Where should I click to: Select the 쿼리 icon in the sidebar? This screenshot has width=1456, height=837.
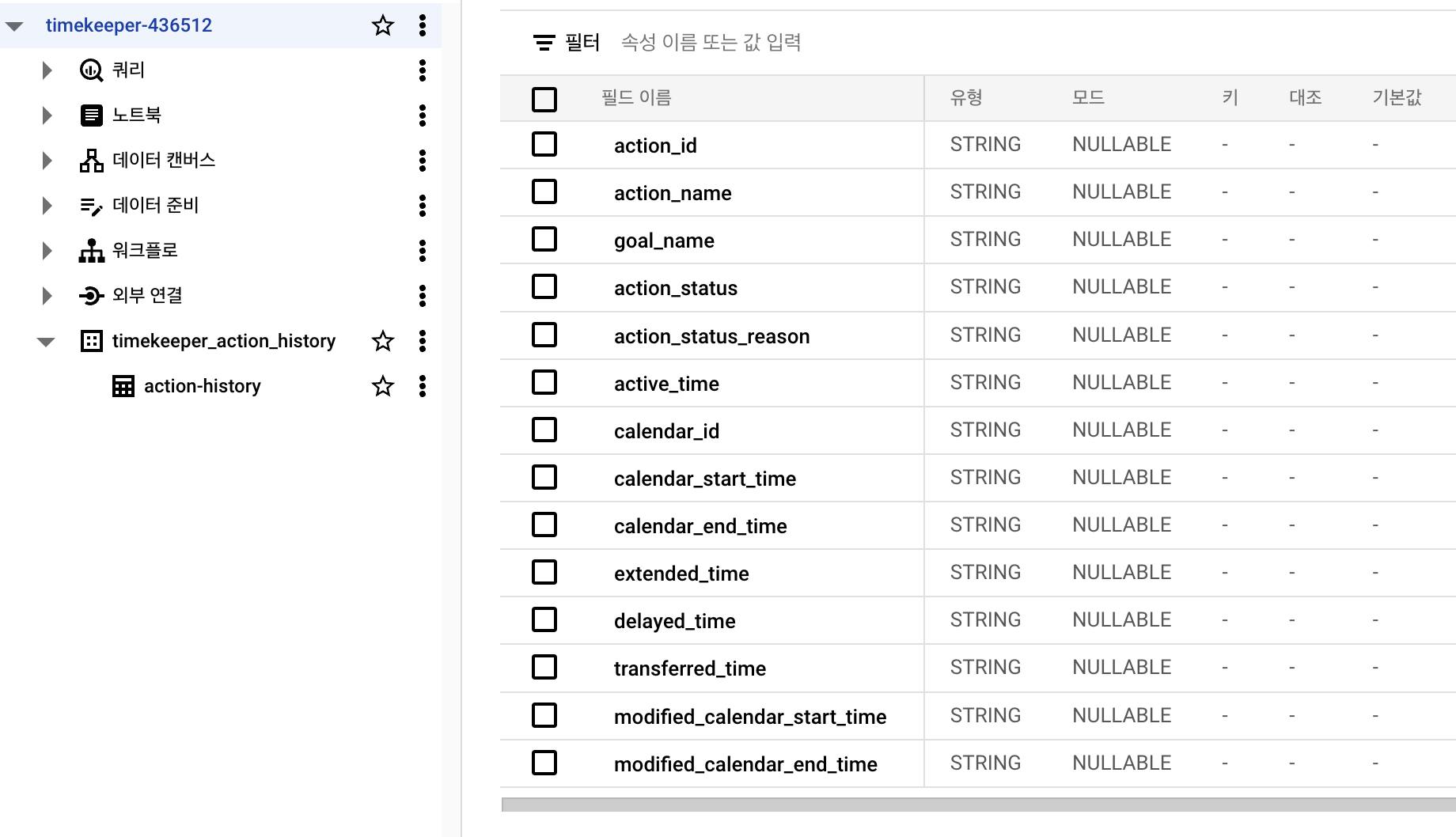[x=92, y=70]
